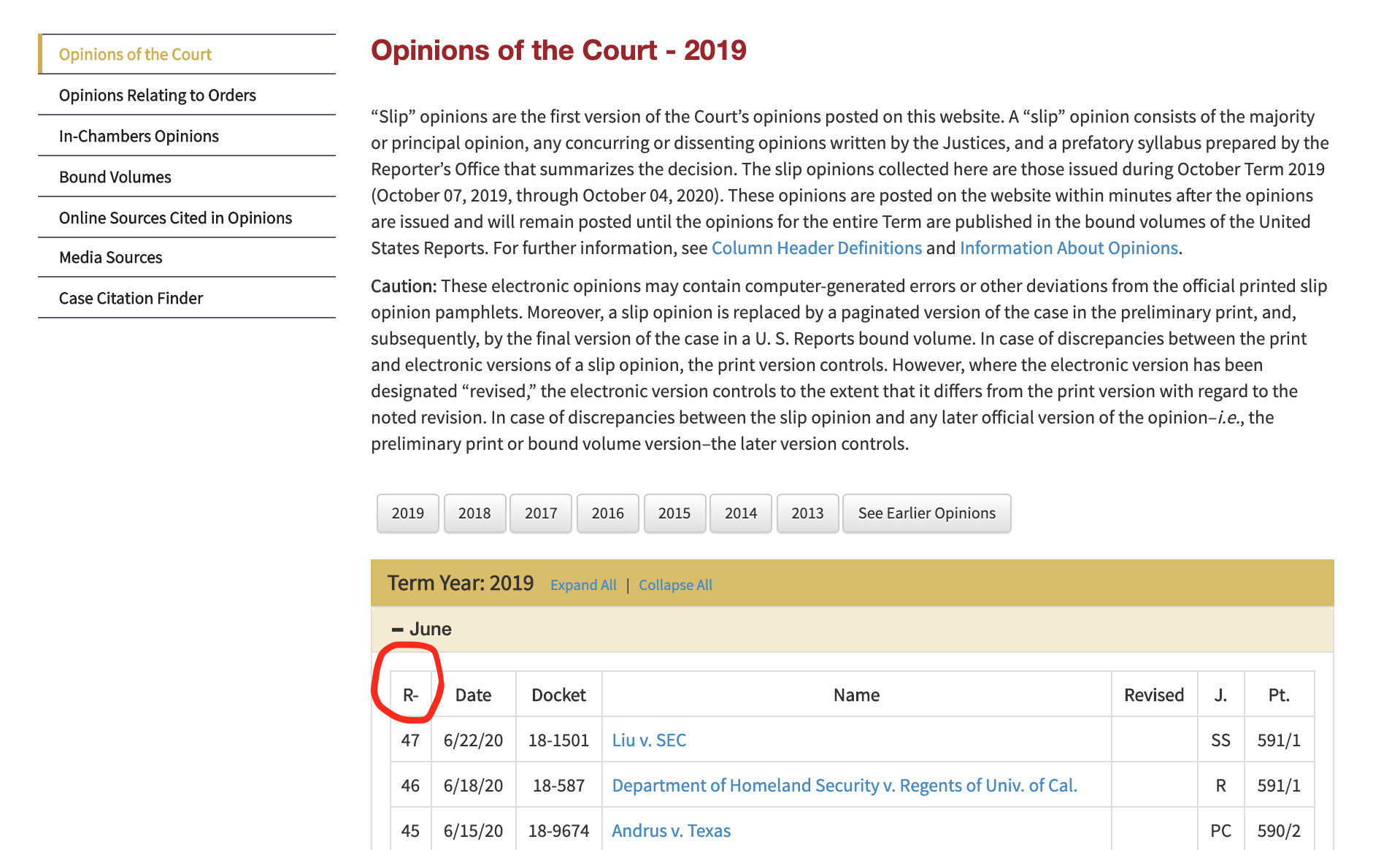Open Column Header Definitions link

[816, 248]
